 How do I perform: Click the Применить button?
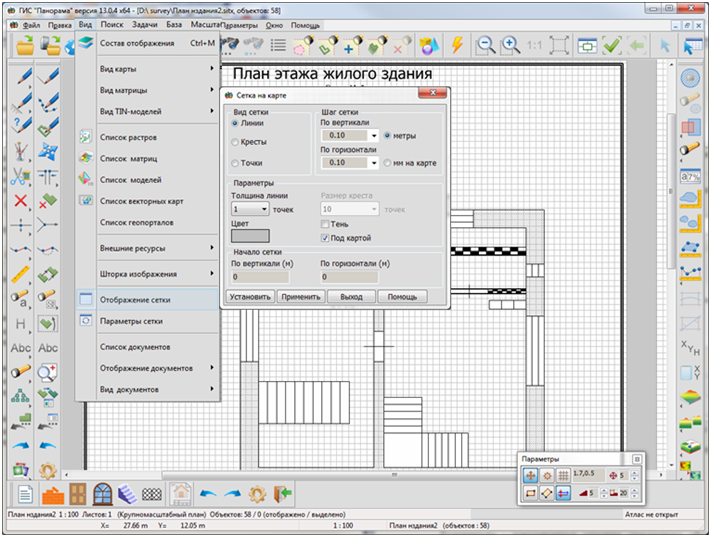point(300,297)
